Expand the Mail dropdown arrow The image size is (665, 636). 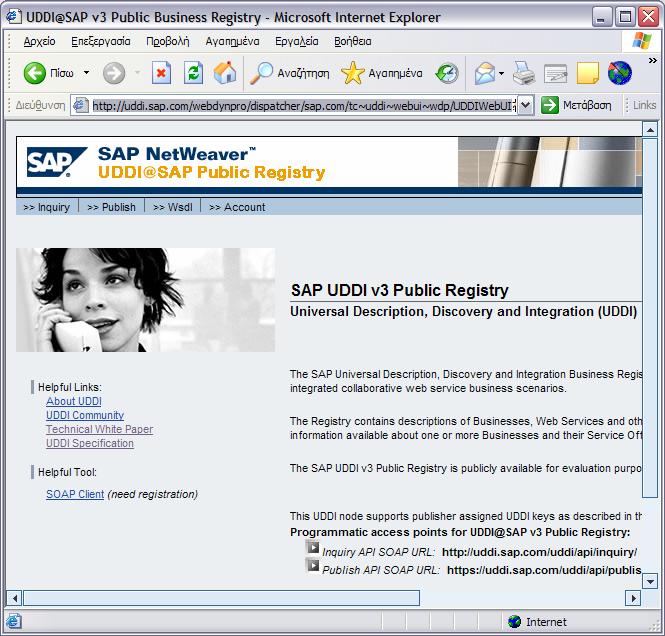click(x=502, y=73)
